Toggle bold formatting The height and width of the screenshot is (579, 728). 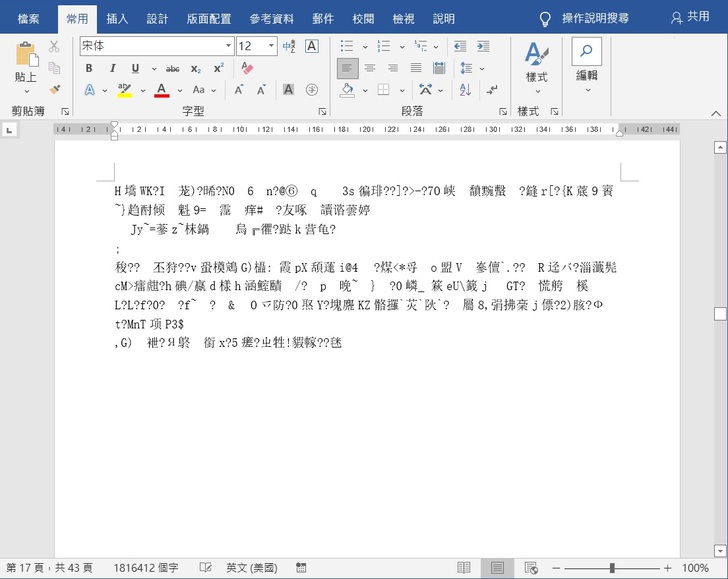pos(88,68)
